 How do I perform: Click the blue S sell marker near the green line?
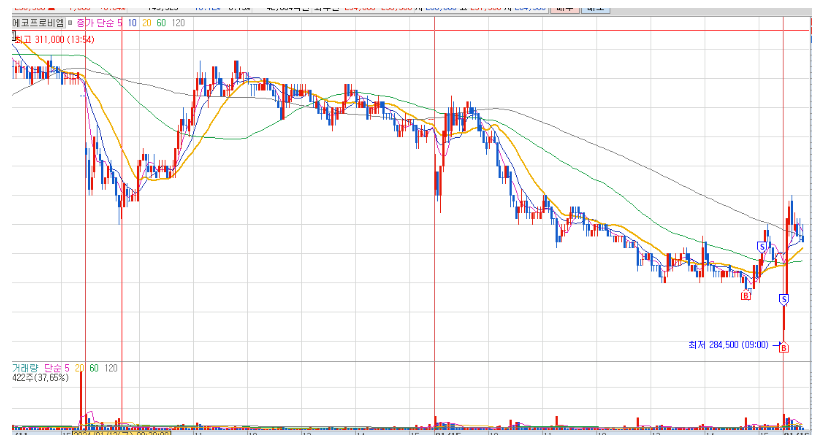(x=762, y=246)
